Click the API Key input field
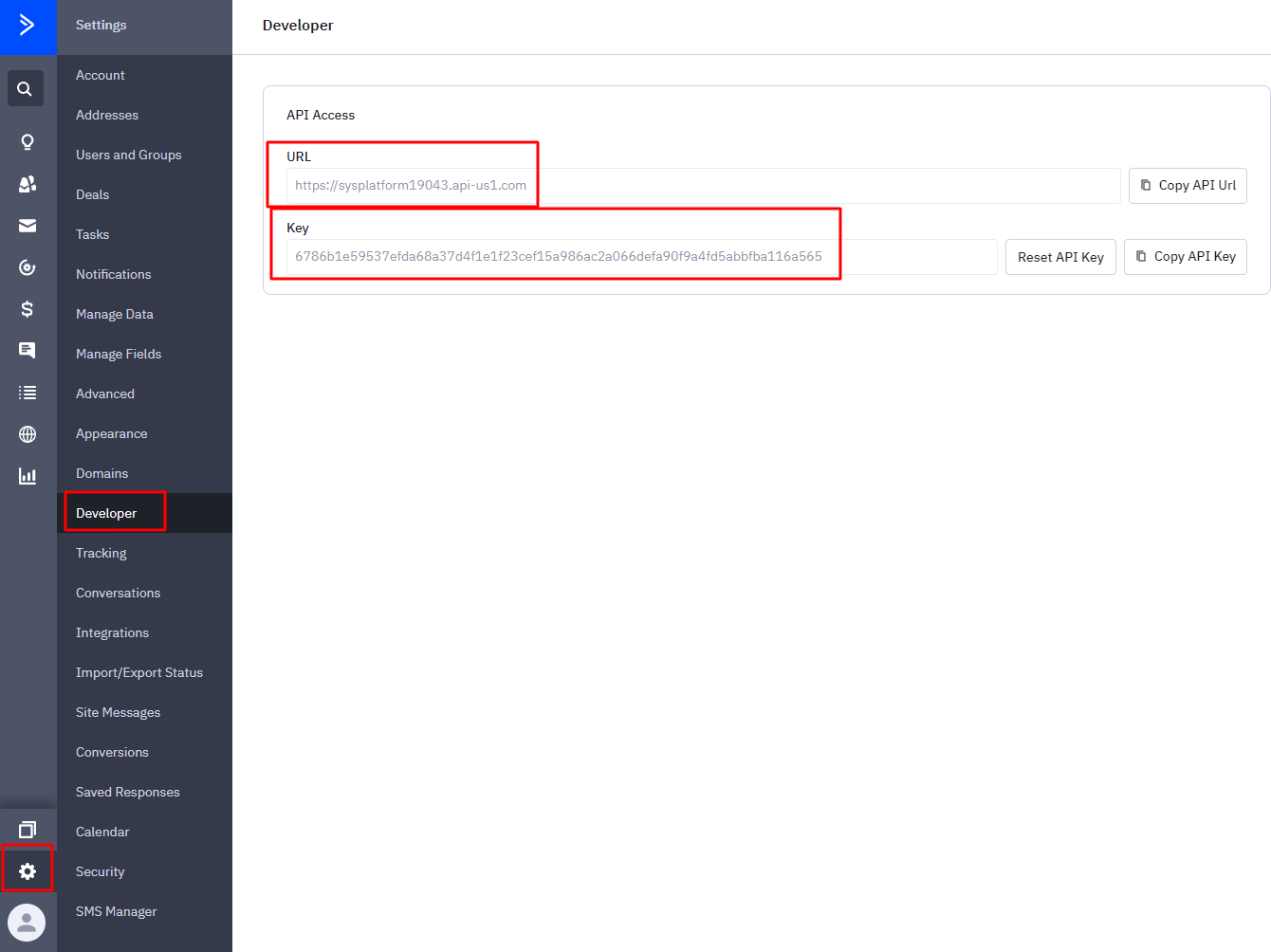 point(642,257)
